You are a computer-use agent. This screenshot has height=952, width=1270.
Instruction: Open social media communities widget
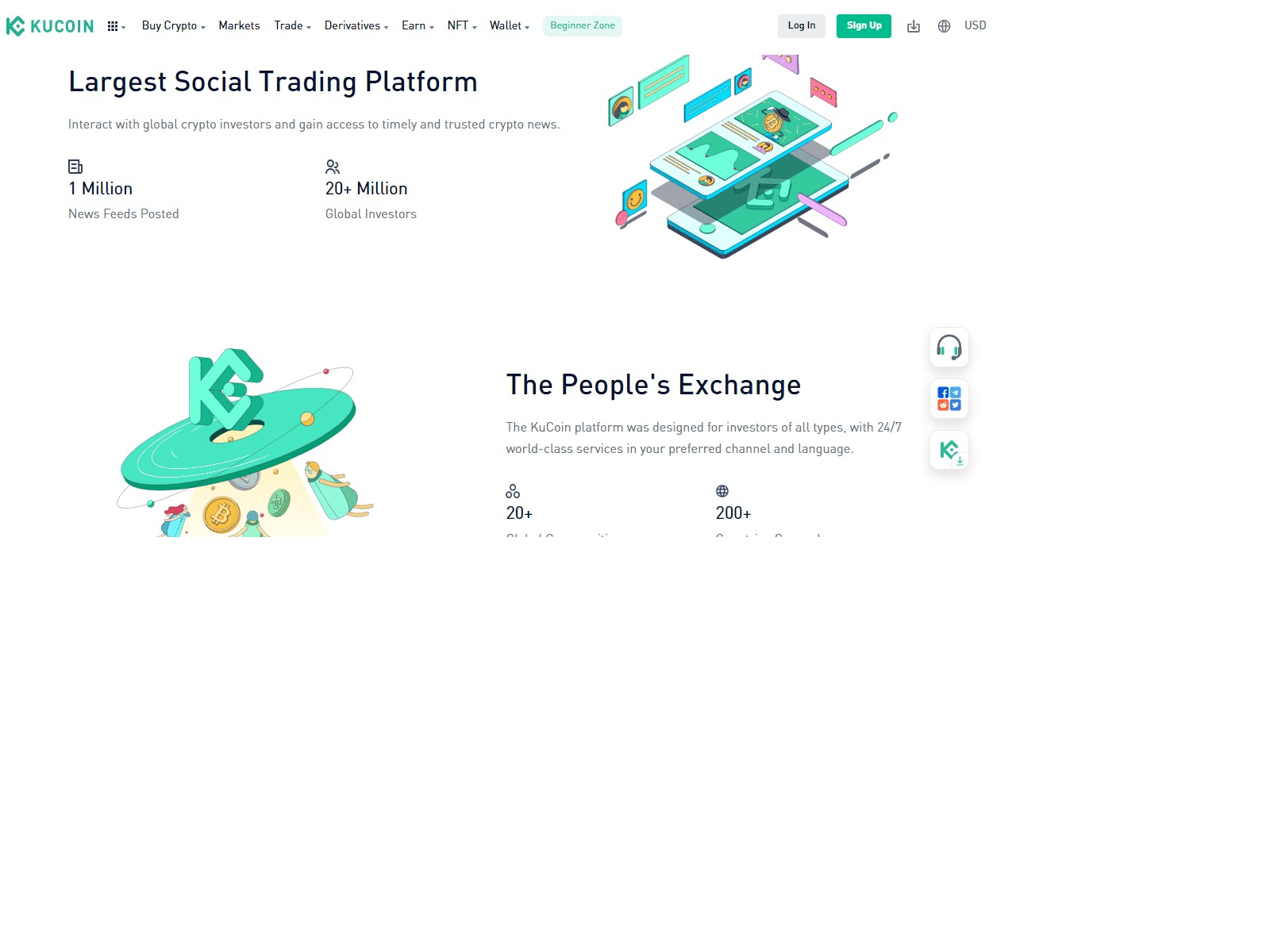(949, 398)
